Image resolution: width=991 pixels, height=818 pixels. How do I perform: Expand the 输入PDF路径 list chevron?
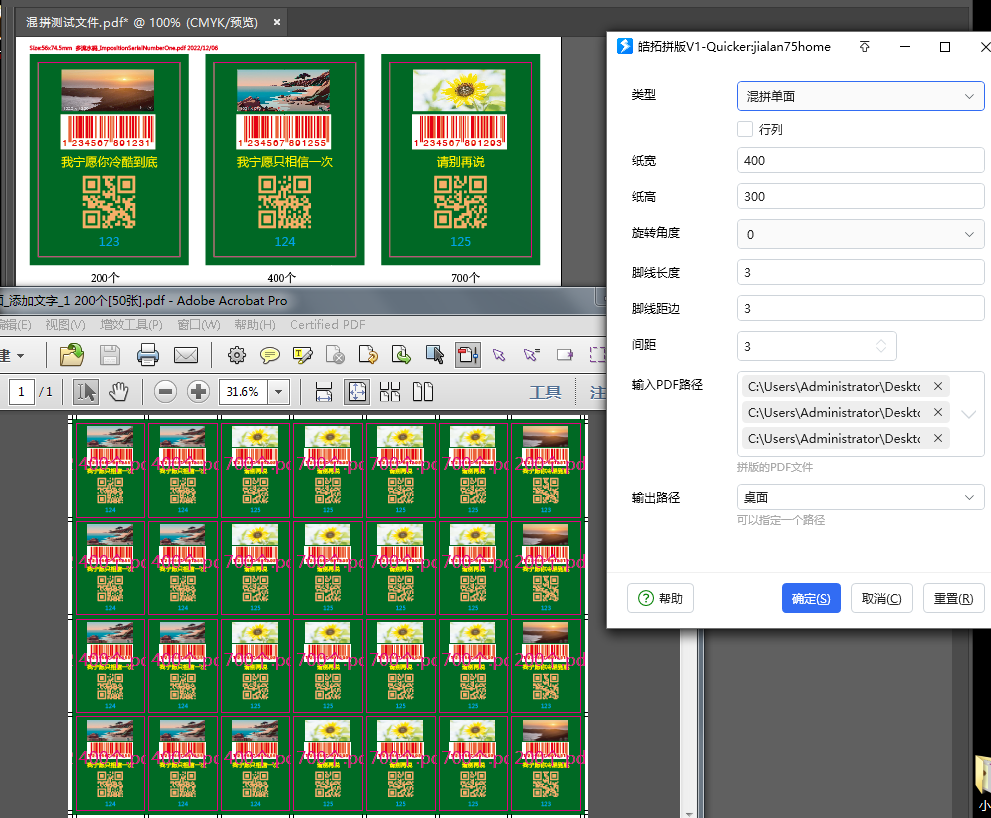click(968, 414)
